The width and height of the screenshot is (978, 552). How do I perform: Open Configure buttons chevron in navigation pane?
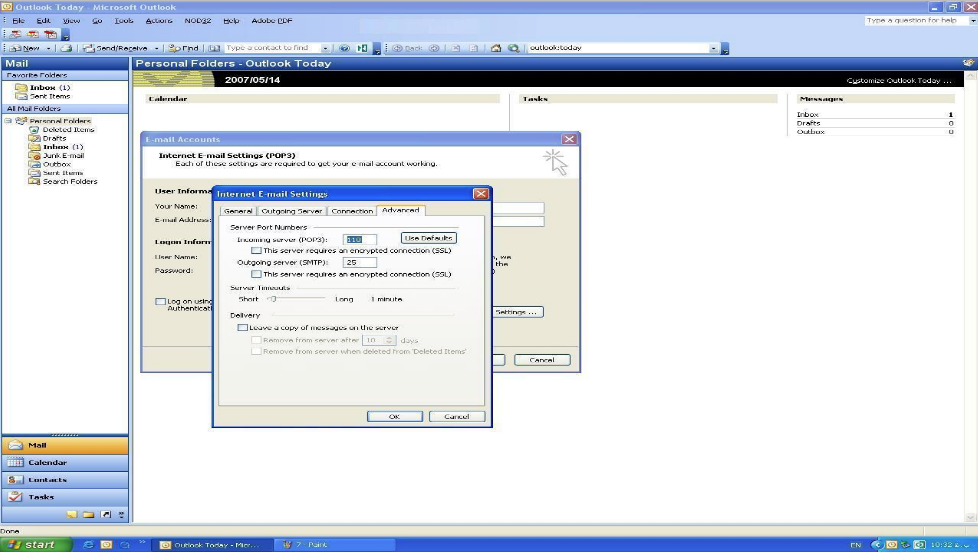point(122,515)
